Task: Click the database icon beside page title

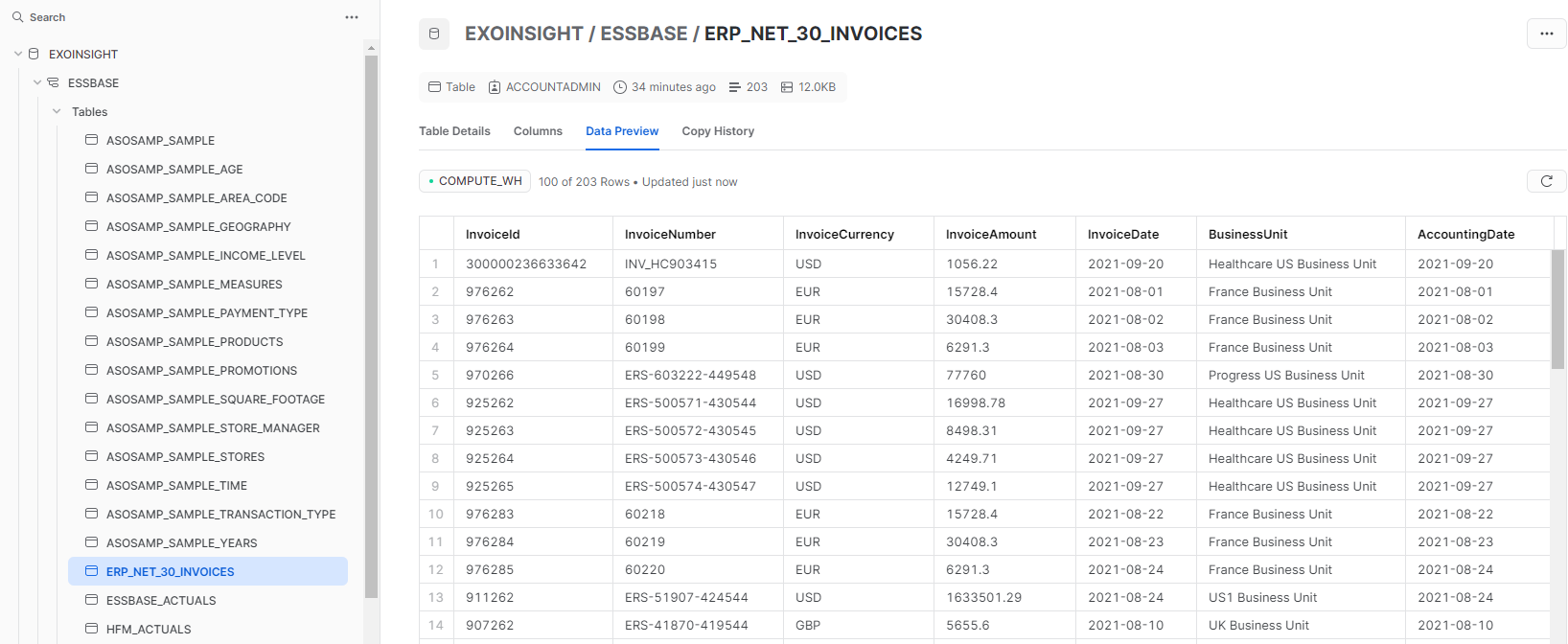Action: click(434, 34)
